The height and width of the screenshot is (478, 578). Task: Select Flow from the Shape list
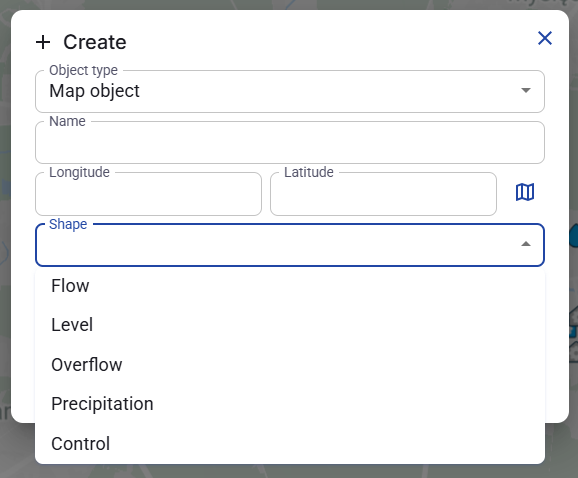click(x=290, y=286)
